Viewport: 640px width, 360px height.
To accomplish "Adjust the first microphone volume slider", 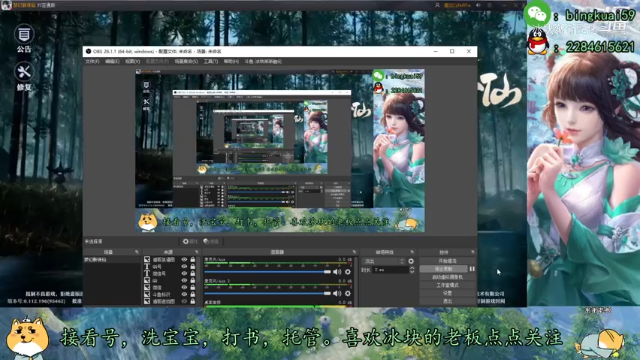I will pyautogui.click(x=268, y=271).
